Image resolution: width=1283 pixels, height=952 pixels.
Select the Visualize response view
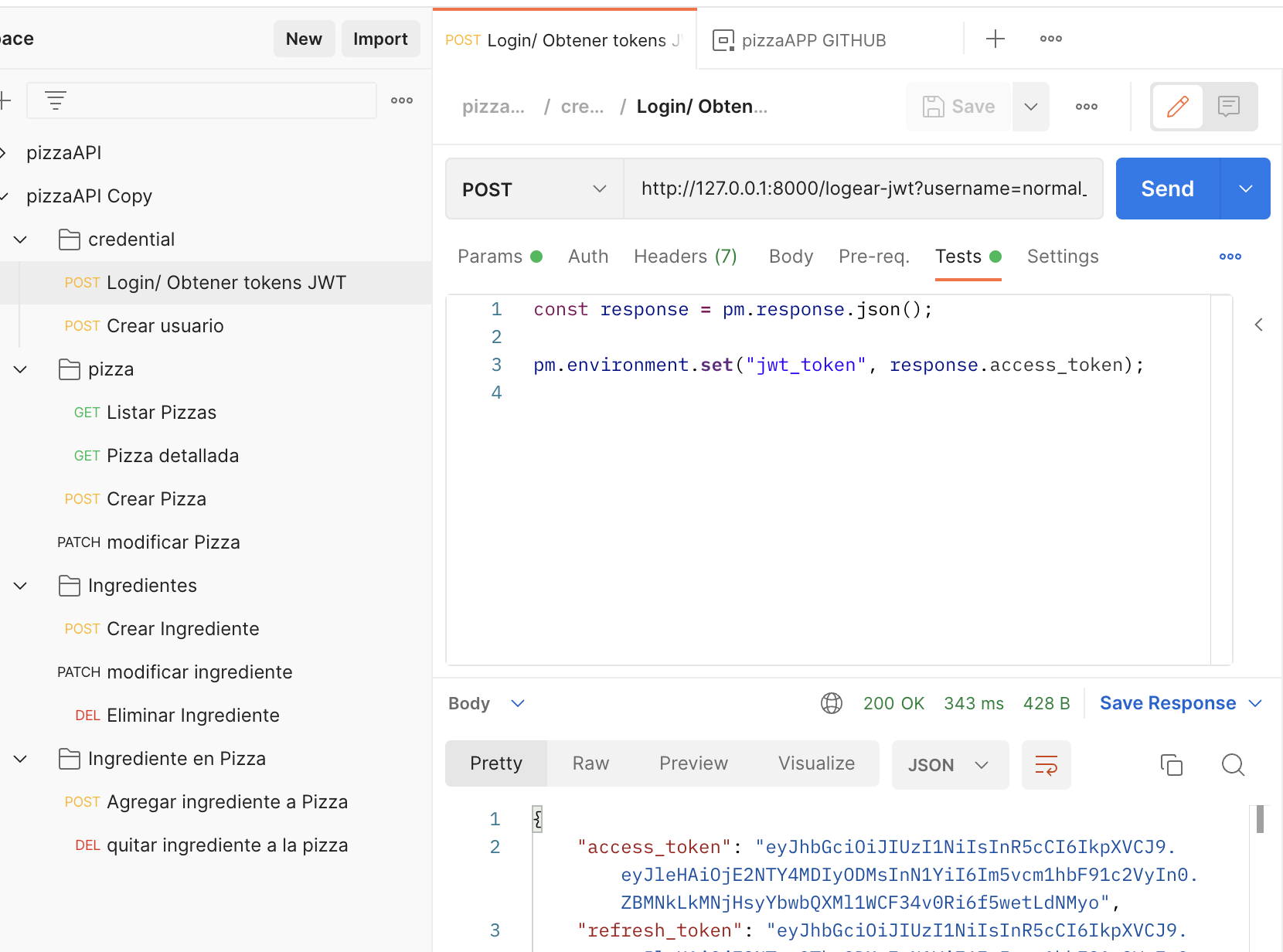pyautogui.click(x=817, y=763)
